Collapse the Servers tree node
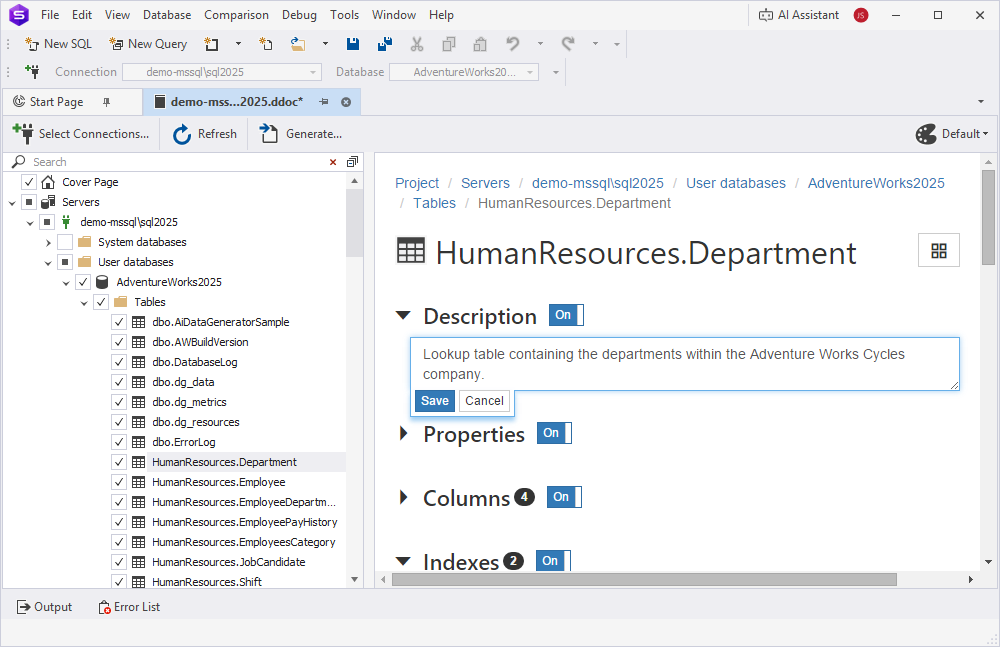Viewport: 1000px width, 647px height. 12,203
